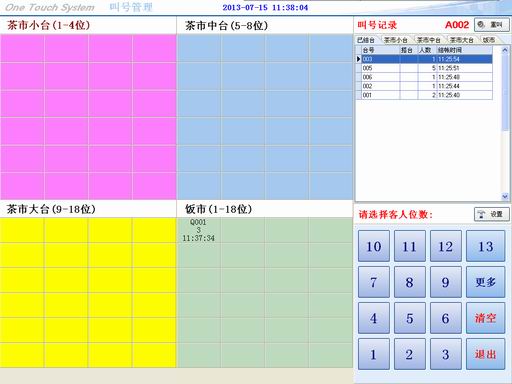512x384 pixels.
Task: Choose 11 guests on the keypad
Action: pyautogui.click(x=410, y=246)
